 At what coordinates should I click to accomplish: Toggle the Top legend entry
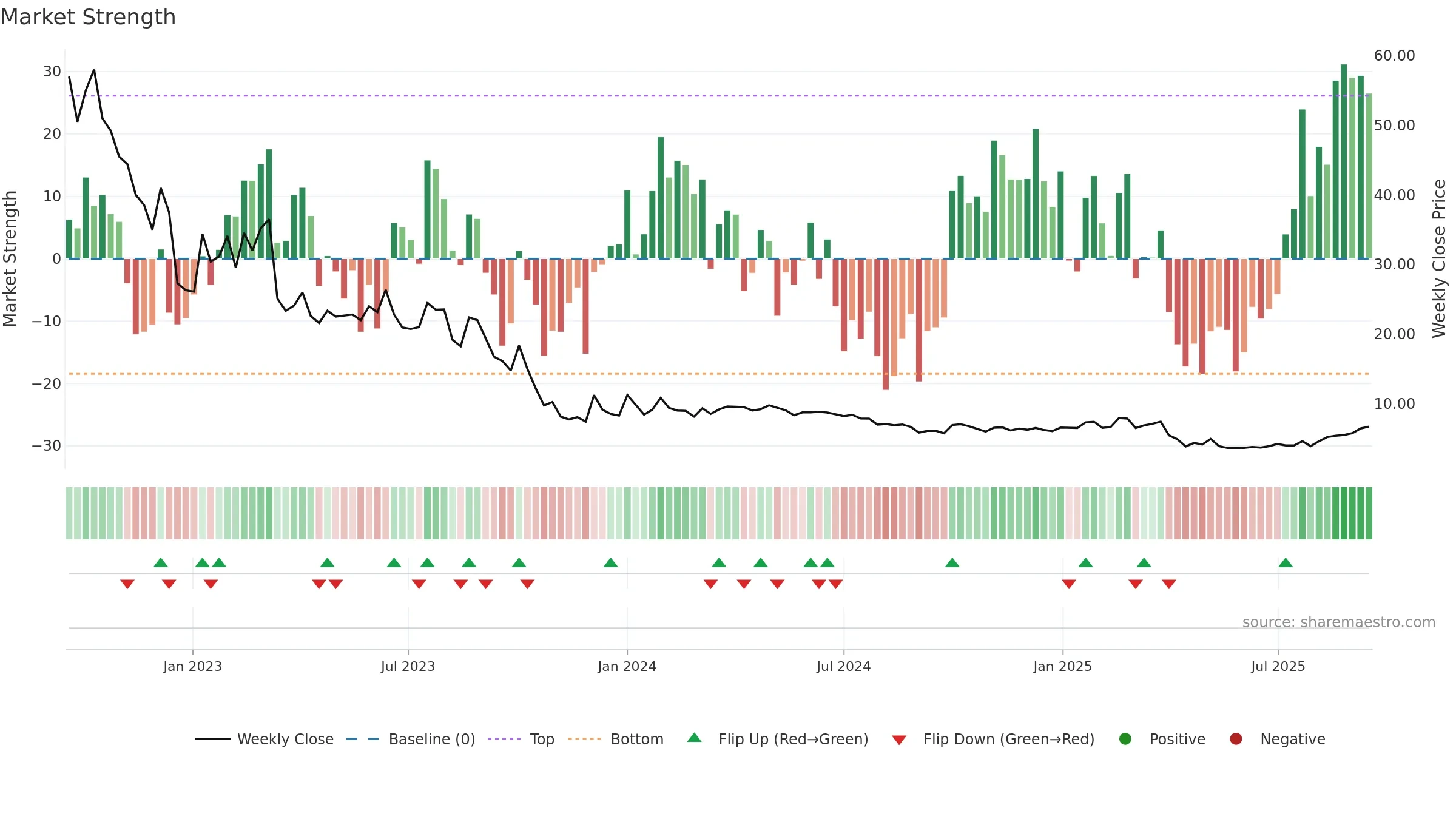coord(521,739)
